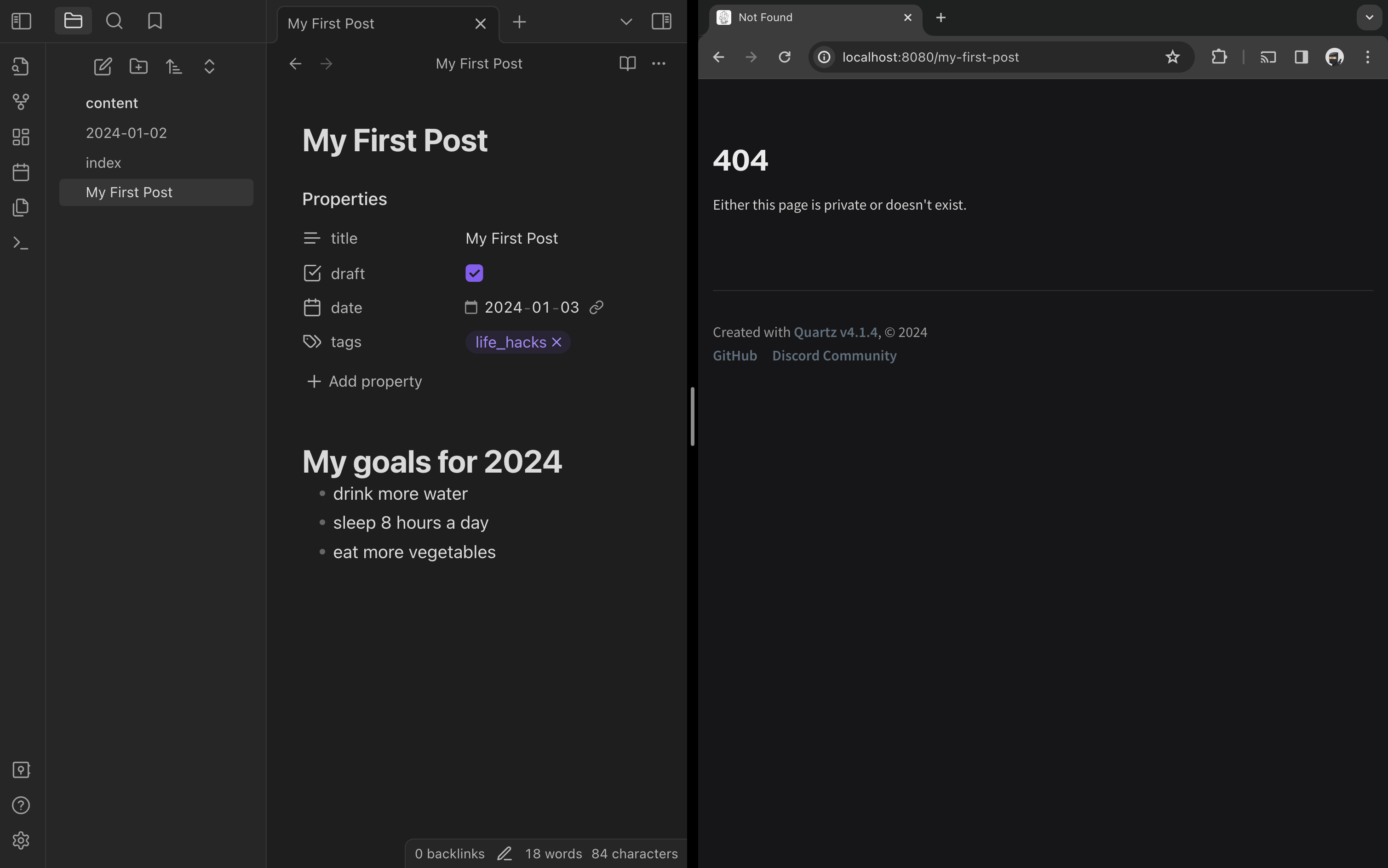Open the tab list dropdown chevron
This screenshot has height=868, width=1388.
(626, 22)
